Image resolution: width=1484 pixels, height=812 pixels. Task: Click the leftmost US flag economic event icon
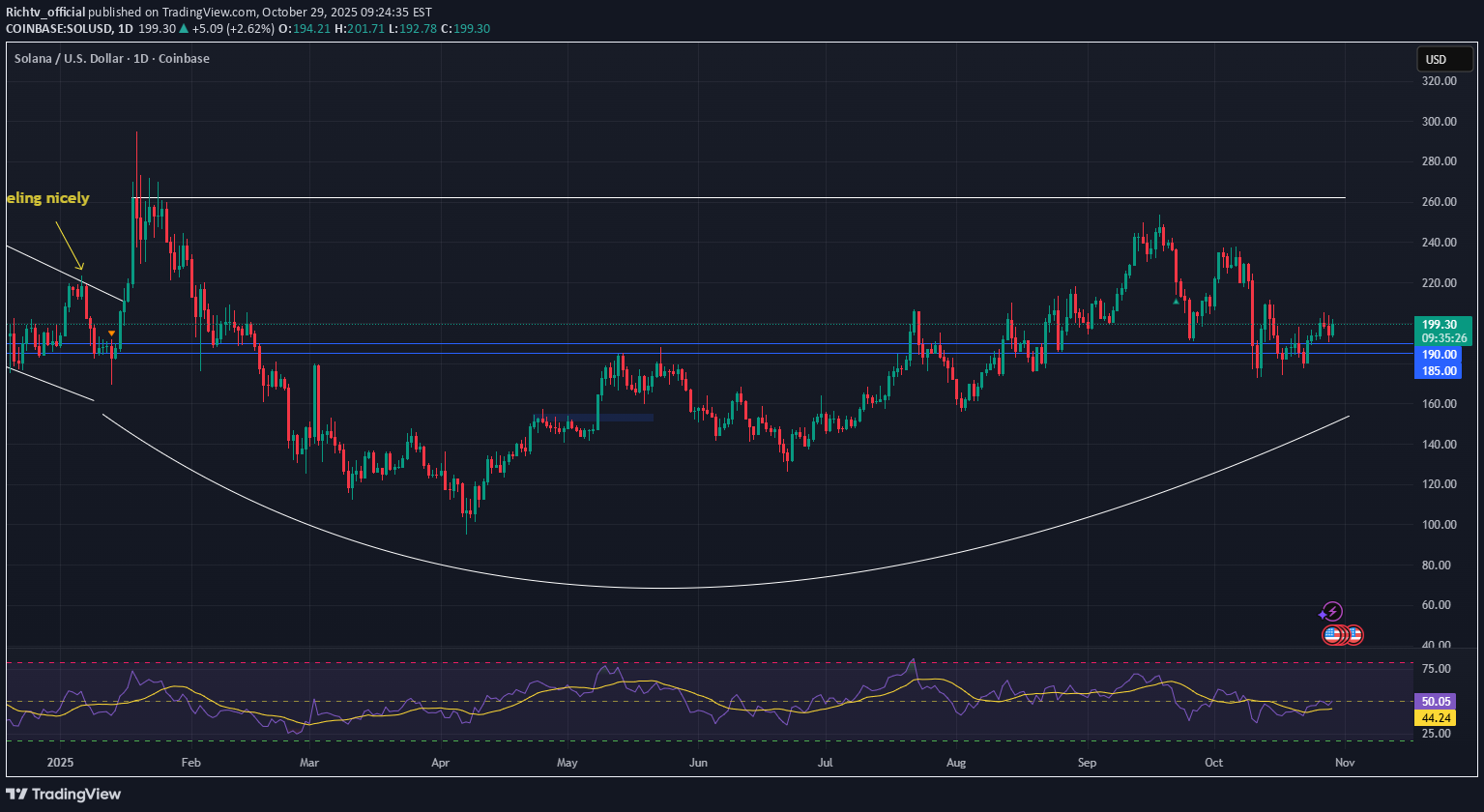(1332, 635)
